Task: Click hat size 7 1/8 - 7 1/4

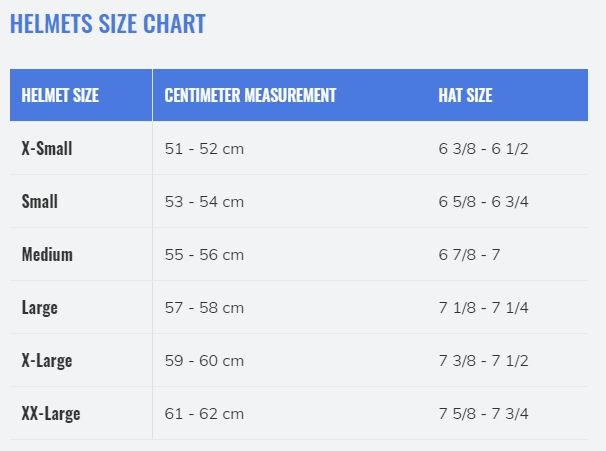Action: [483, 308]
